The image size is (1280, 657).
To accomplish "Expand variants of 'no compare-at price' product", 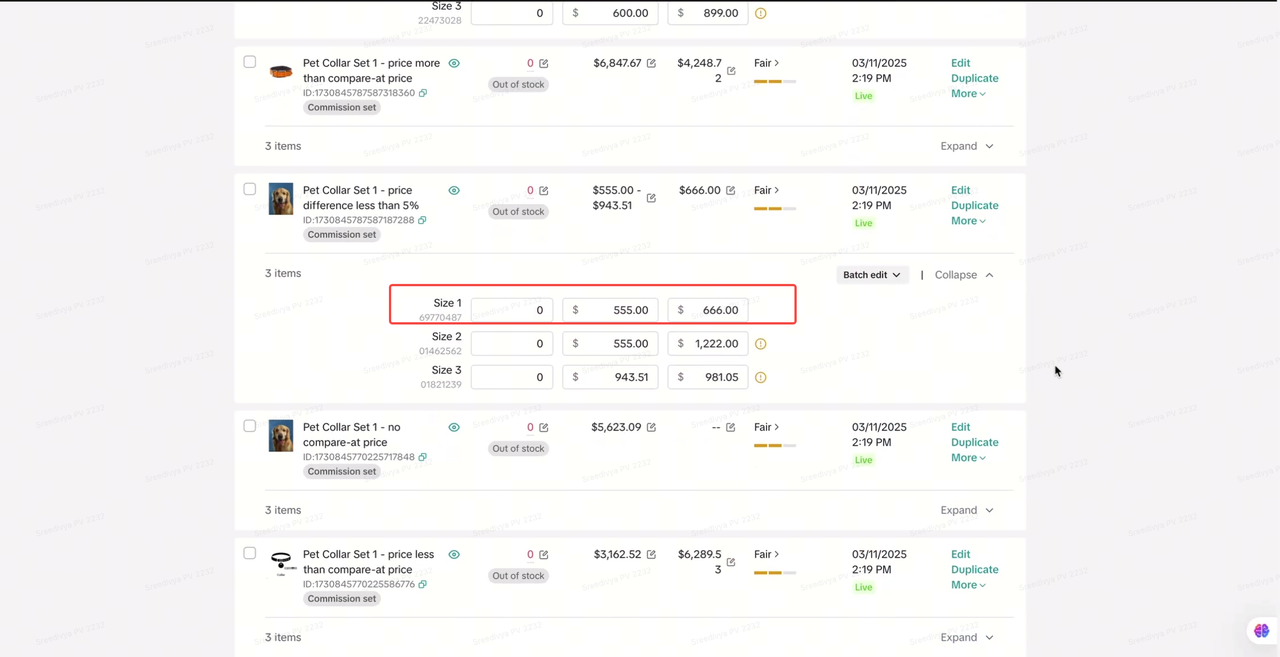I will (x=966, y=510).
